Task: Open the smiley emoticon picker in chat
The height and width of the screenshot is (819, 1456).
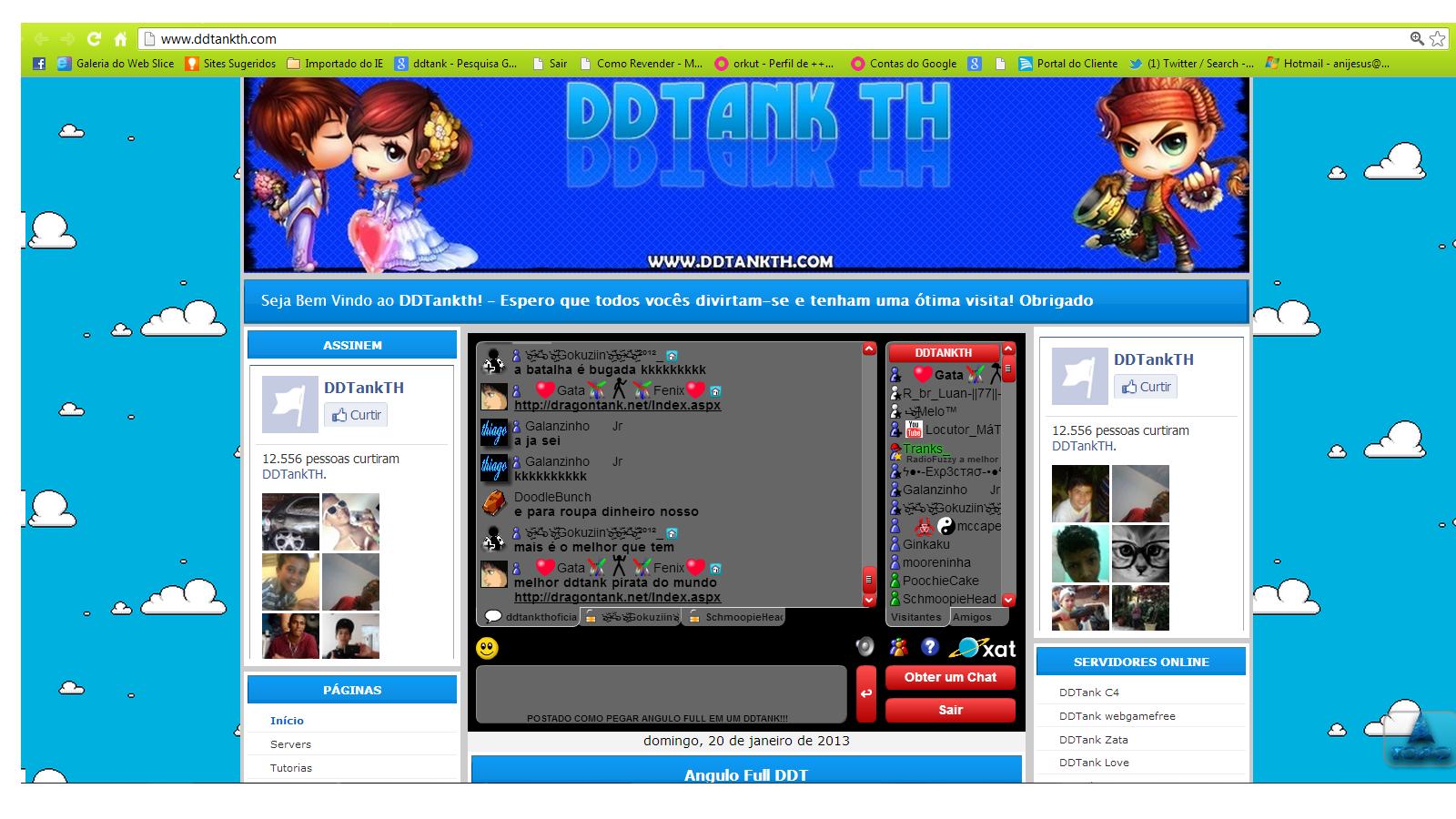Action: (488, 648)
